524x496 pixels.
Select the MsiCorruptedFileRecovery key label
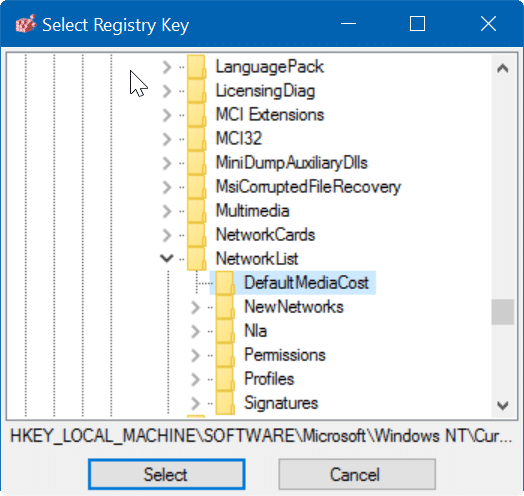point(308,187)
